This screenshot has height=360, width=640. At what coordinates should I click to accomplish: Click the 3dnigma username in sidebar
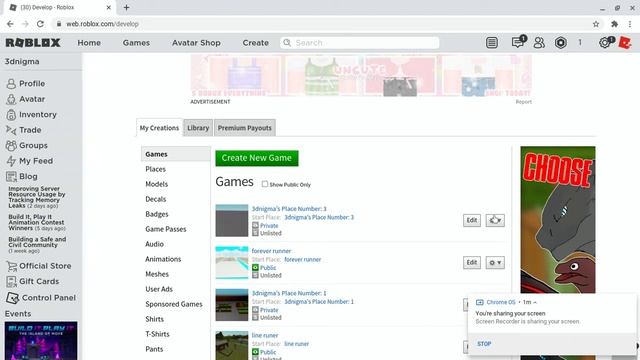point(22,62)
